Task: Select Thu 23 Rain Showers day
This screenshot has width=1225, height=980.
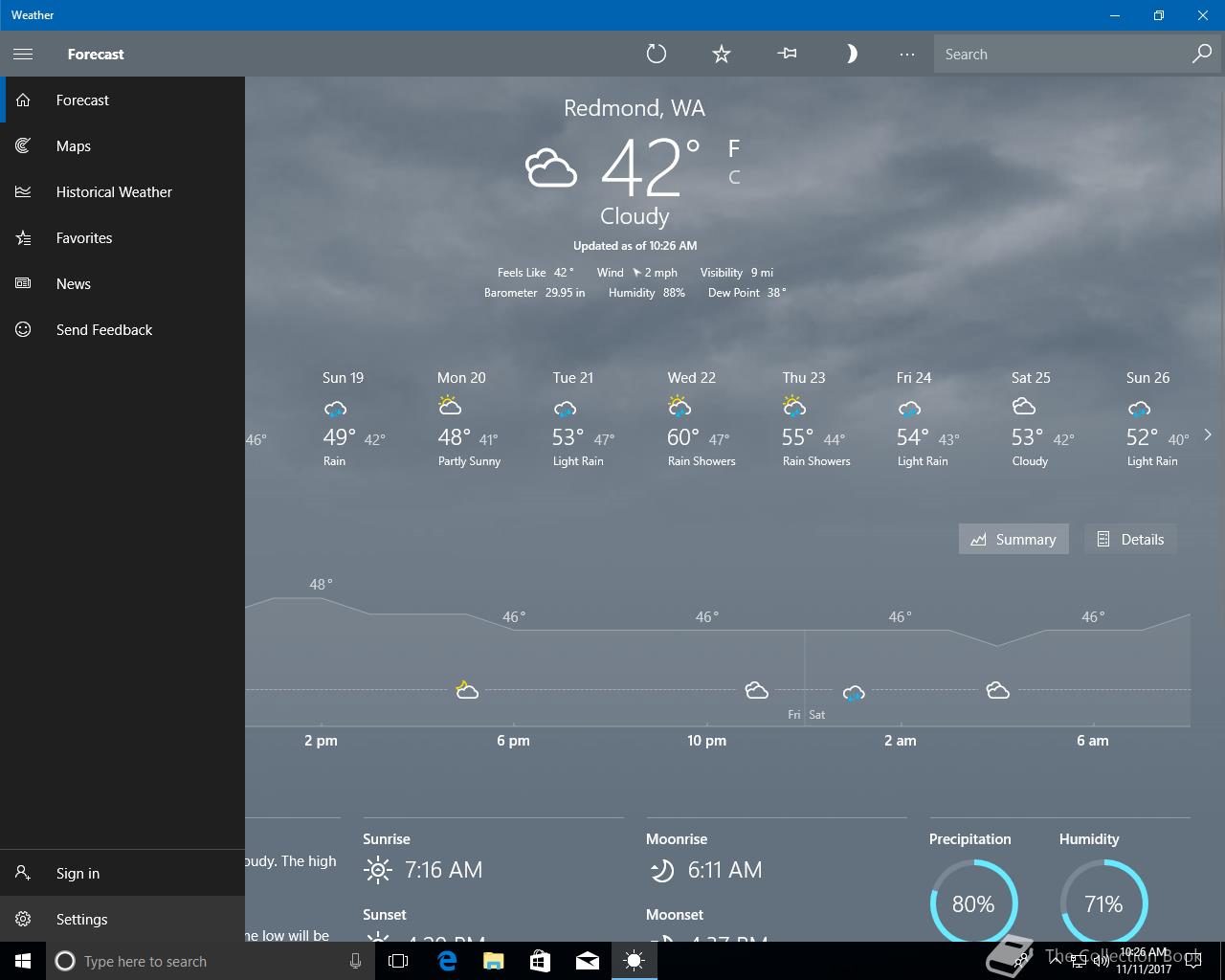Action: pos(816,419)
